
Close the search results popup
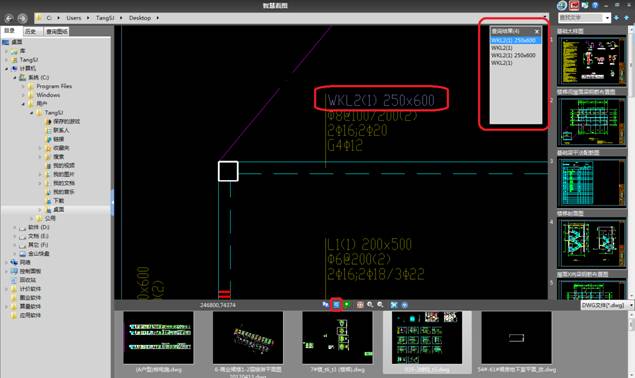click(x=537, y=31)
